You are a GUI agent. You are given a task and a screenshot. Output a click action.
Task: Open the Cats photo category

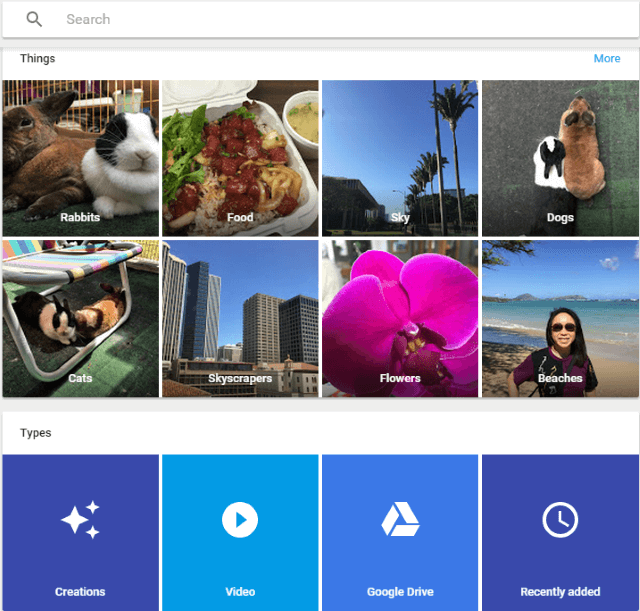(x=80, y=318)
